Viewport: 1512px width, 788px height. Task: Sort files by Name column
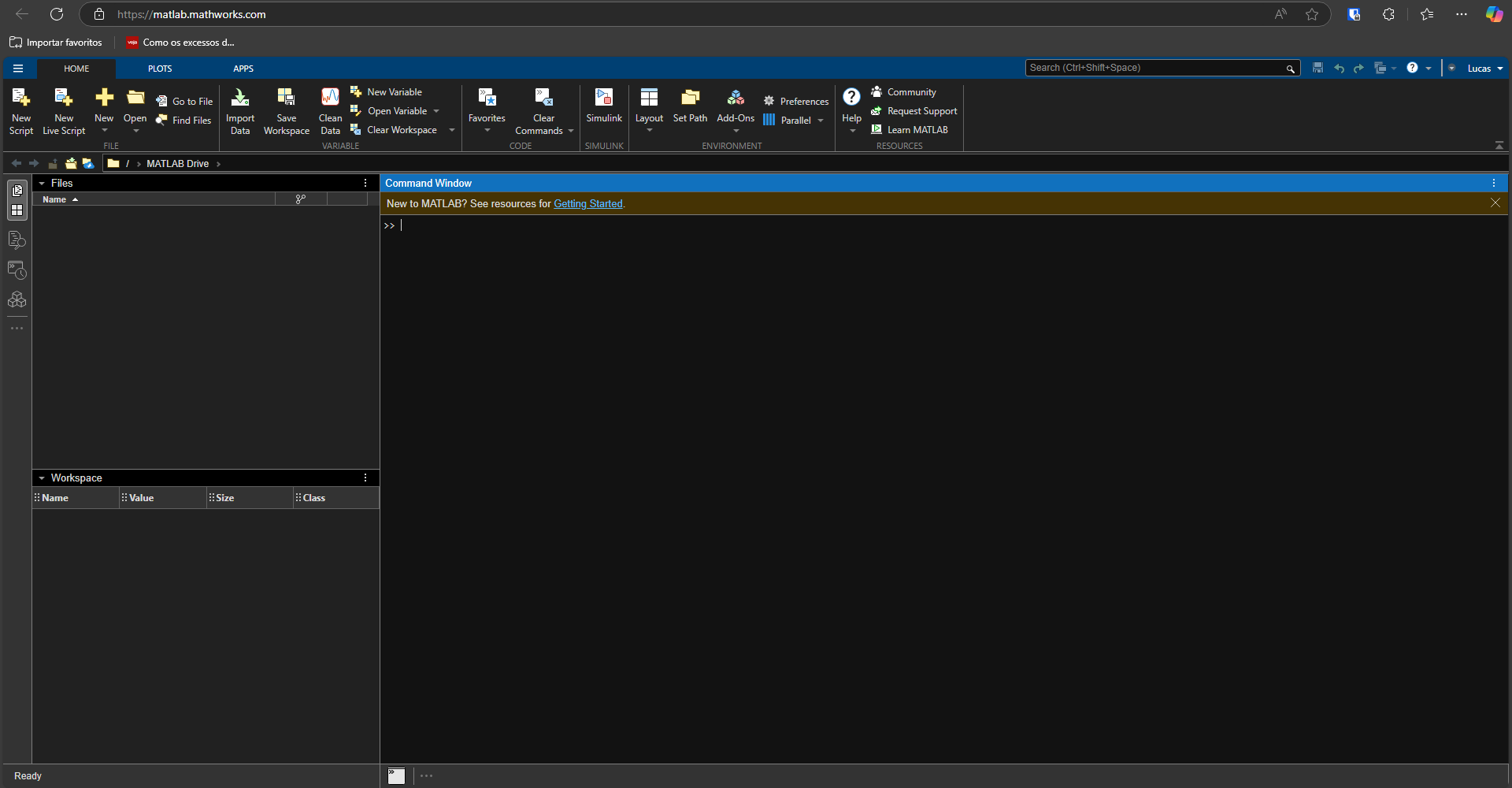(154, 199)
